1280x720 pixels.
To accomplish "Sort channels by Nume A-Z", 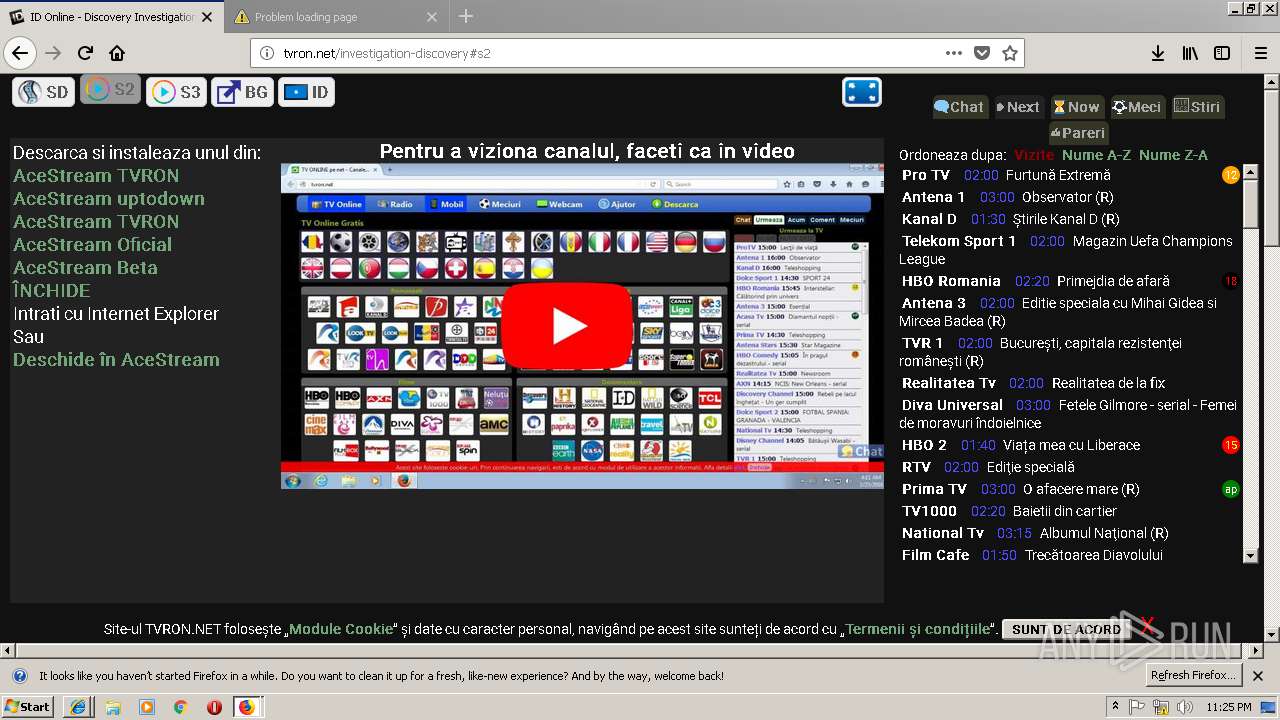I will pos(1097,155).
